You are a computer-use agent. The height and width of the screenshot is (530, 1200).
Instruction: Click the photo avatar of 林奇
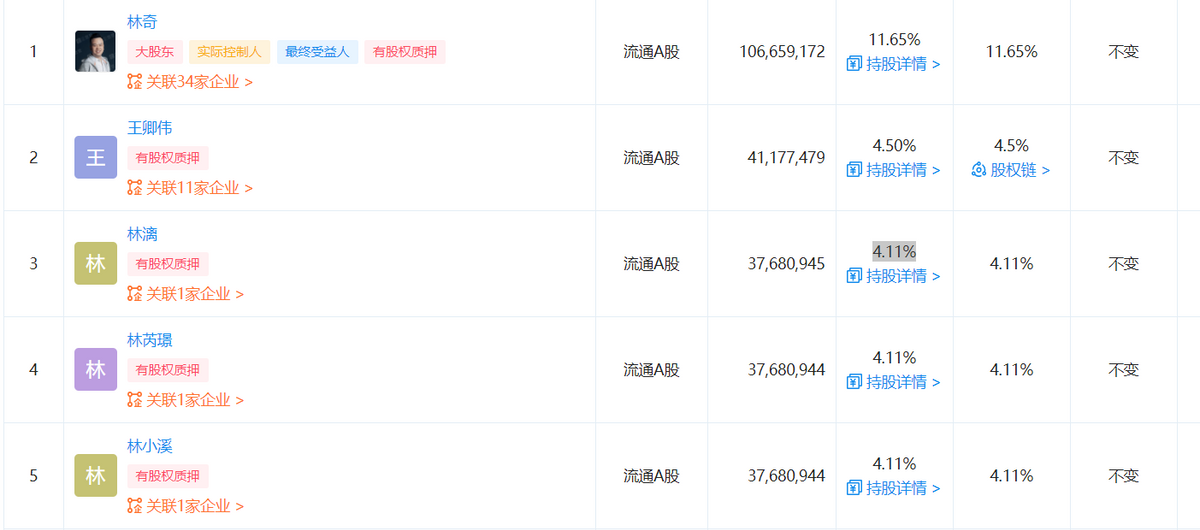tap(95, 51)
